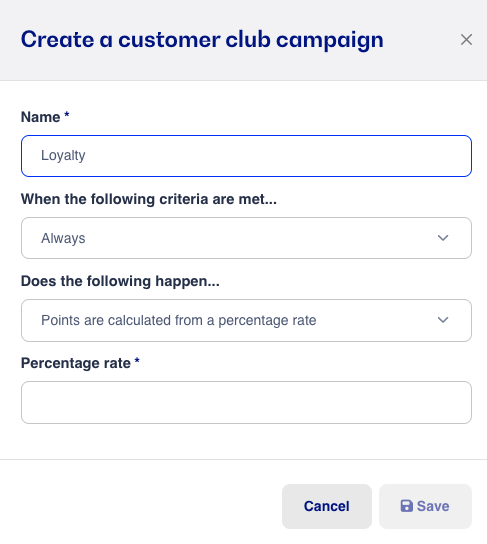Click the 'Create a customer club campaign' heading

[202, 40]
